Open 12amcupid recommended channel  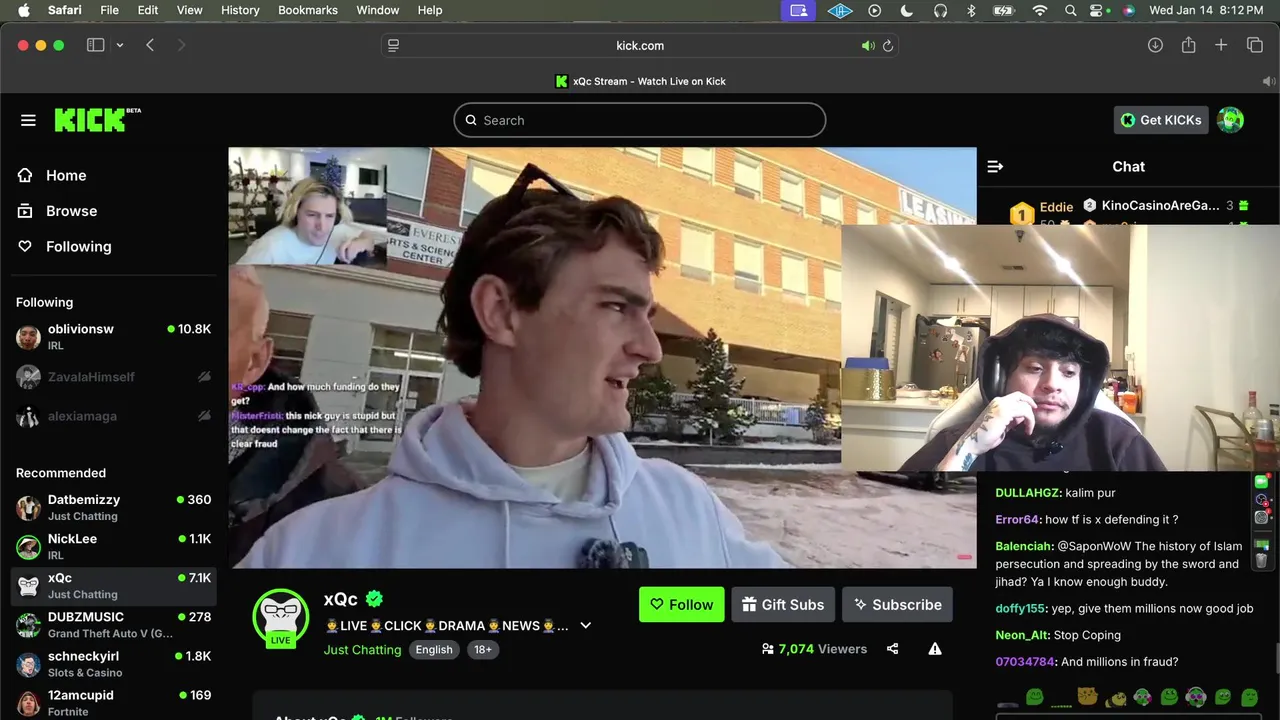(x=113, y=703)
